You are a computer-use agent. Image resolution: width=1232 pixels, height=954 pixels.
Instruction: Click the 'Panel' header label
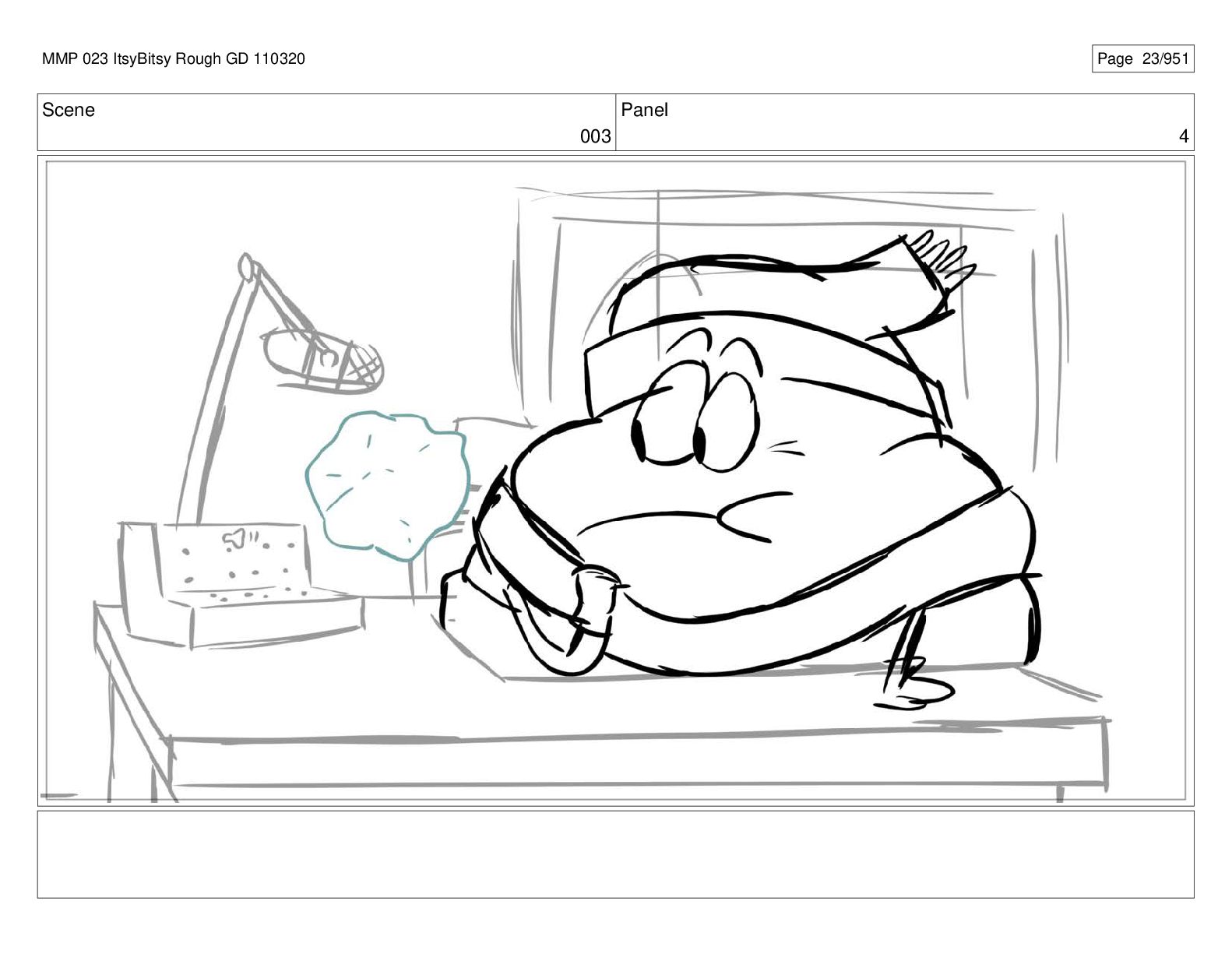[x=645, y=110]
